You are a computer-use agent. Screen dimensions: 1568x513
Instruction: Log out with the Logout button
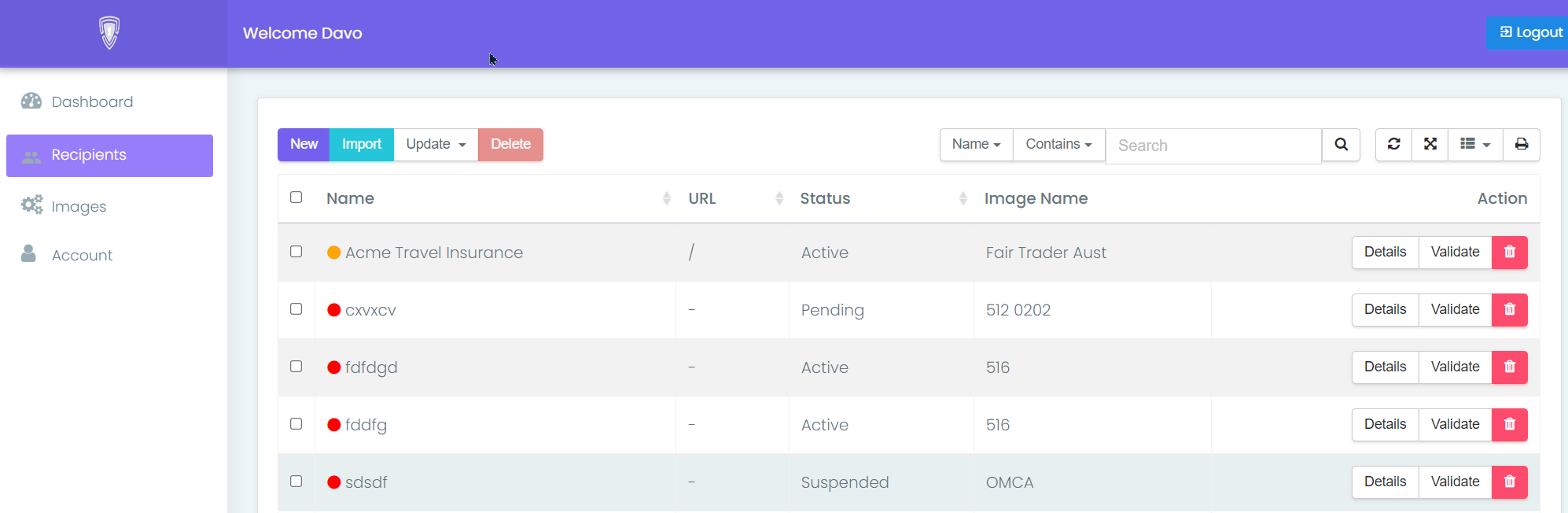click(x=1527, y=33)
